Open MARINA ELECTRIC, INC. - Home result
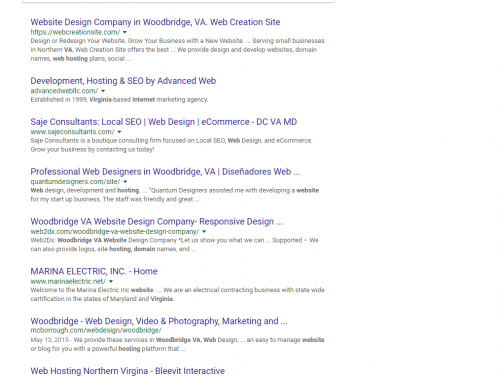This screenshot has height=377, width=500. point(94,271)
